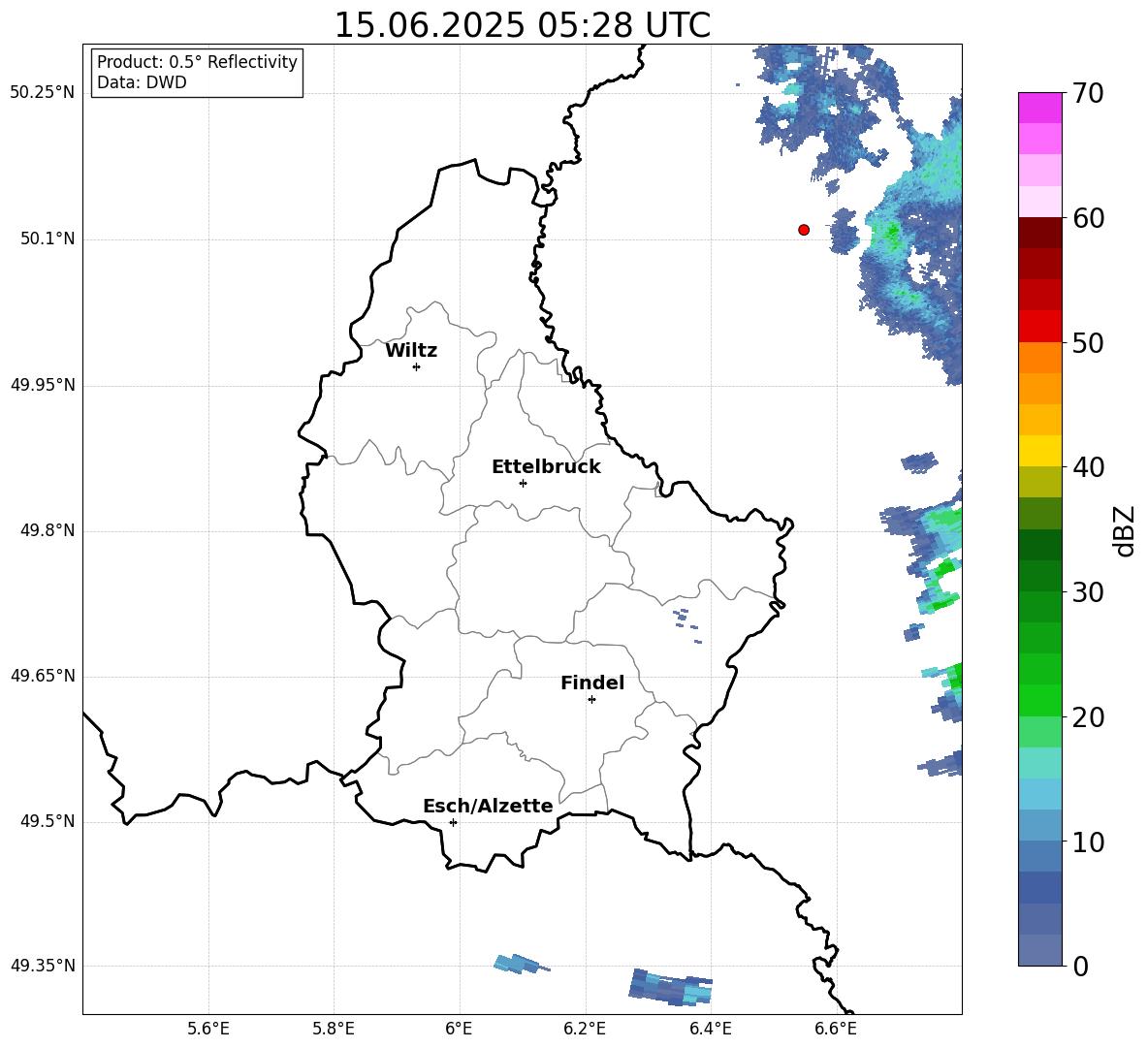The width and height of the screenshot is (1148, 1048).
Task: Click the dark maroon swatch just below 60
Action: pos(1039,233)
